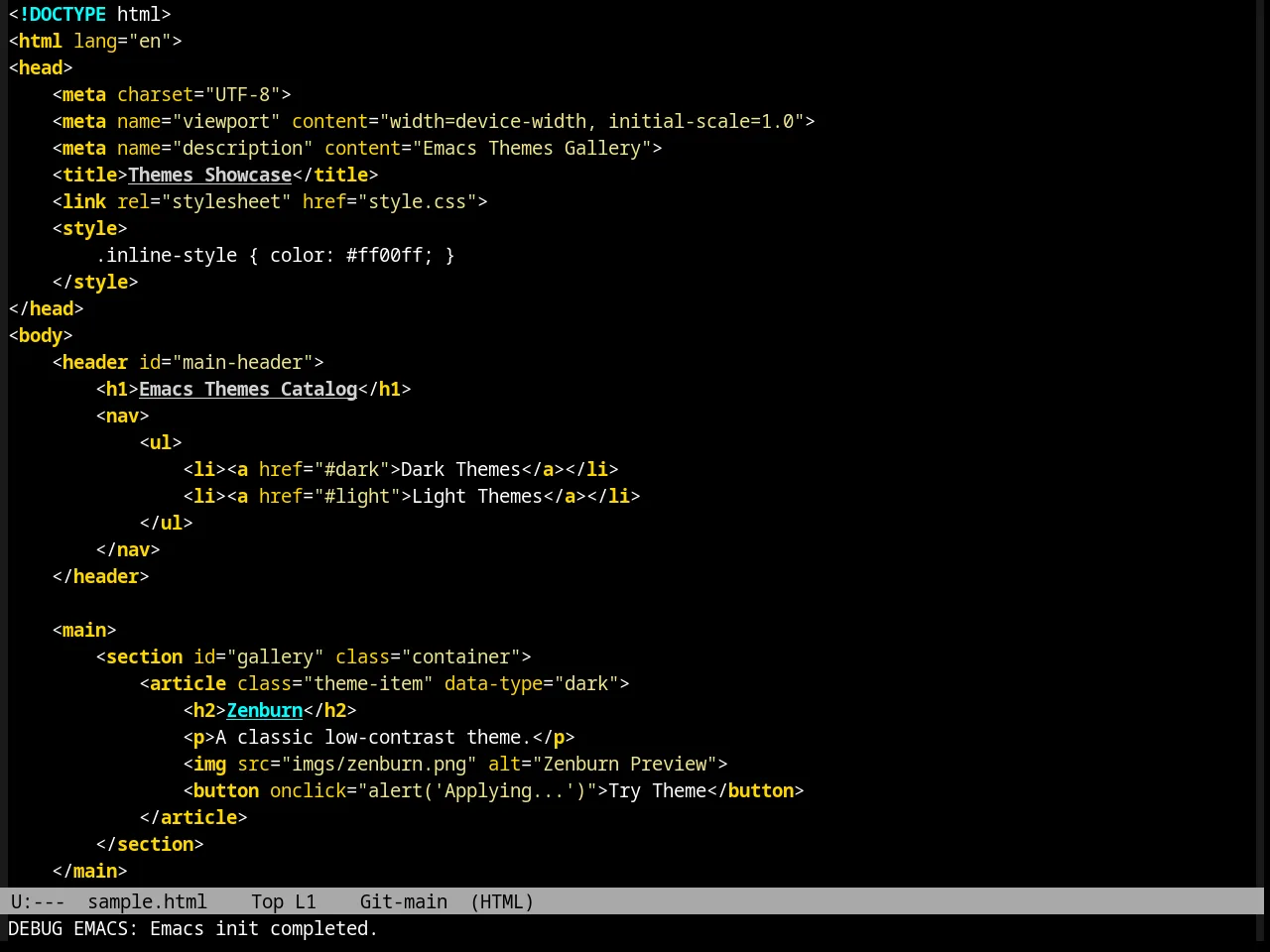
Task: Click the 'Zenburn' h2 heading text
Action: click(265, 710)
